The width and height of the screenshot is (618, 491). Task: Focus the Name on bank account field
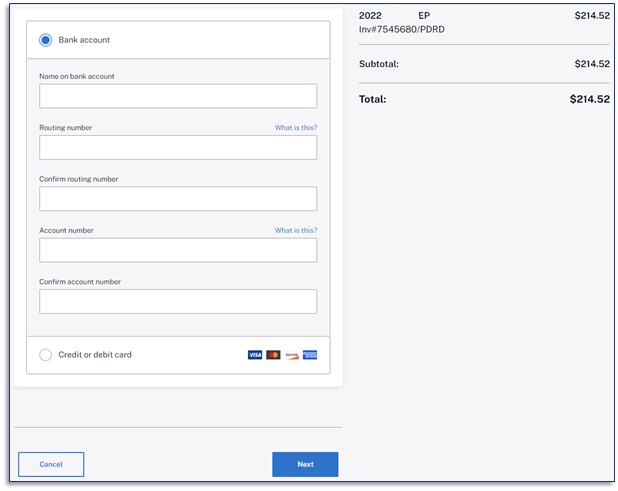pyautogui.click(x=178, y=96)
